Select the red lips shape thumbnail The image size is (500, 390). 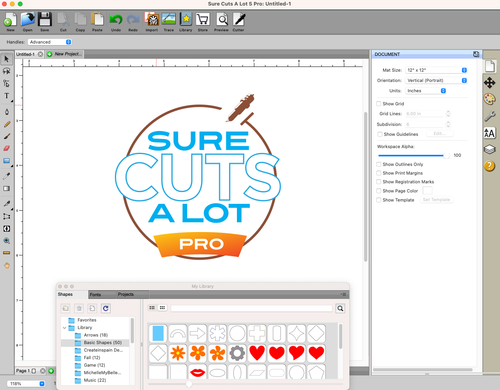[x=197, y=372]
